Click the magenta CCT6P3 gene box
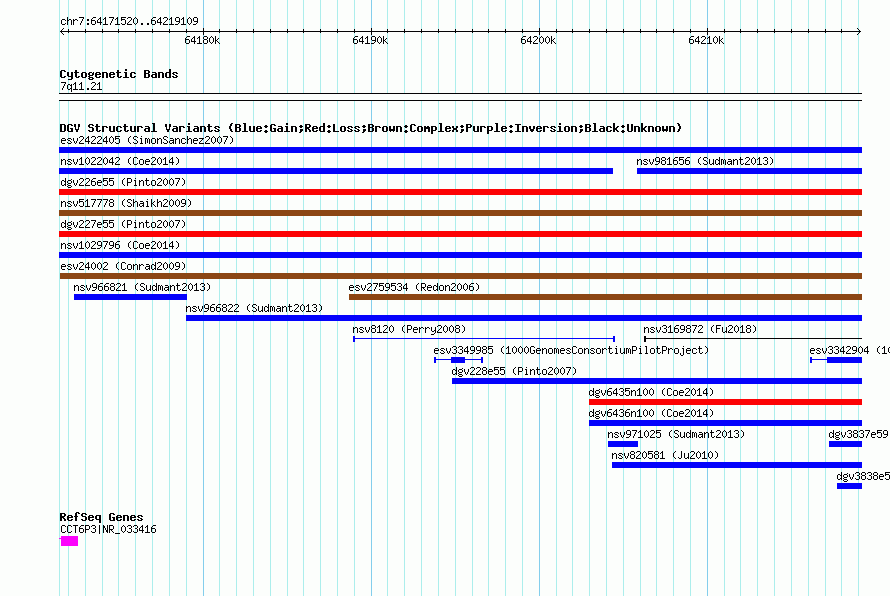This screenshot has width=890, height=596. coord(69,542)
